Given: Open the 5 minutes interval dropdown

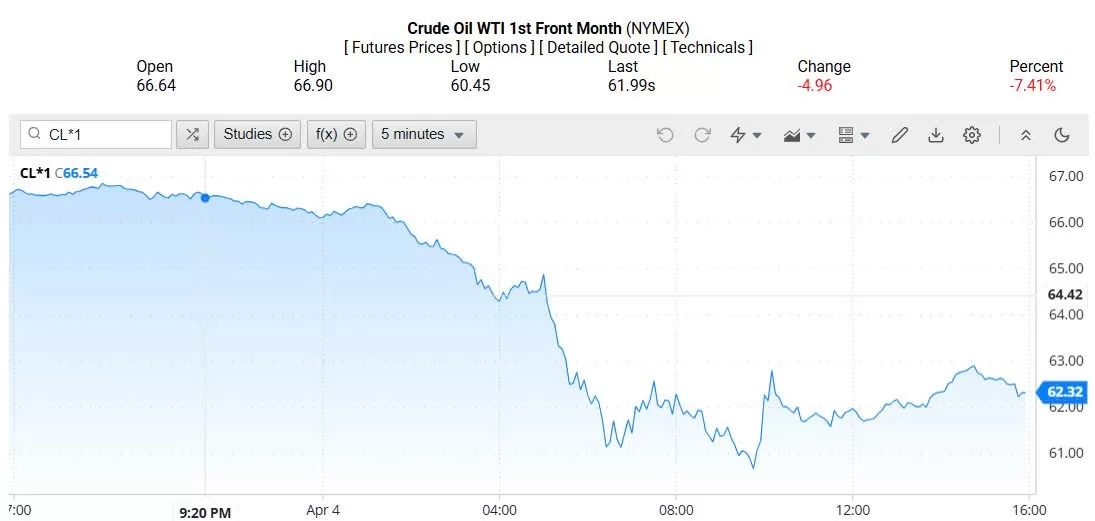Looking at the screenshot, I should pyautogui.click(x=423, y=134).
